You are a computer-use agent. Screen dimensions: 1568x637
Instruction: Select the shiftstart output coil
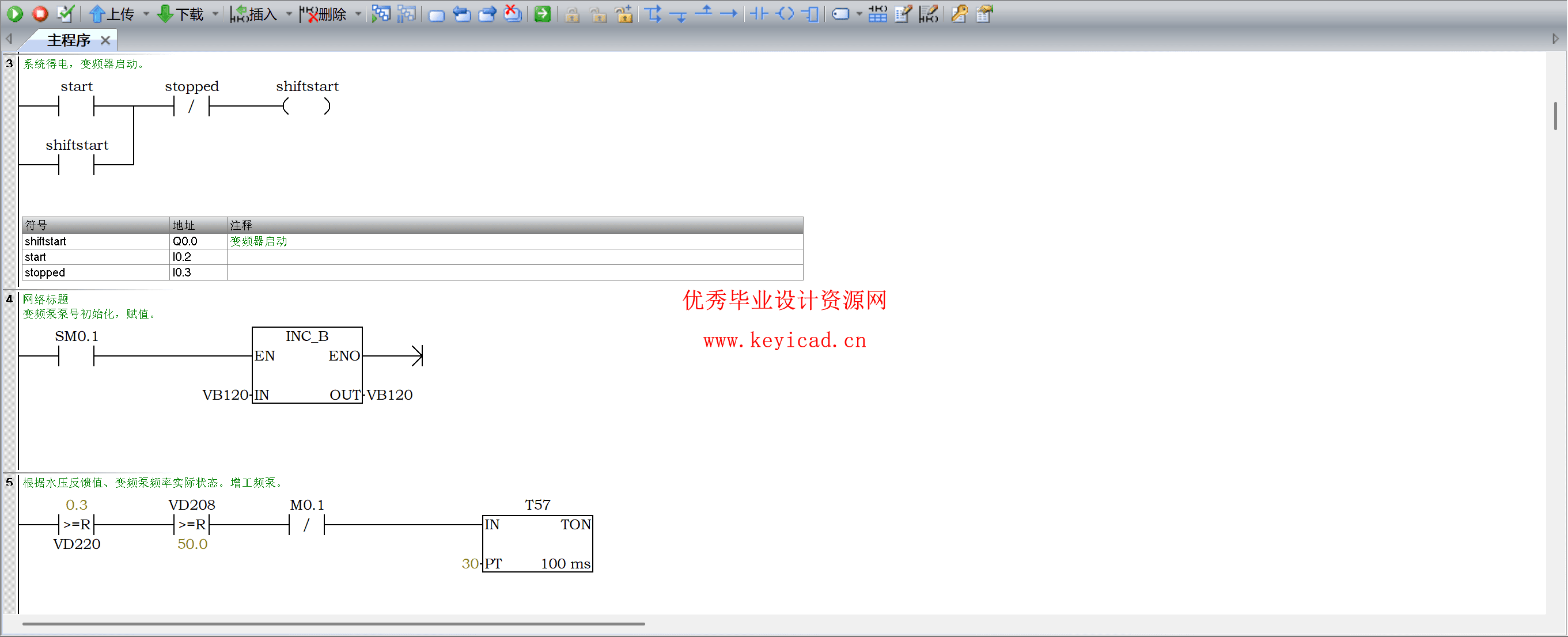[x=307, y=107]
